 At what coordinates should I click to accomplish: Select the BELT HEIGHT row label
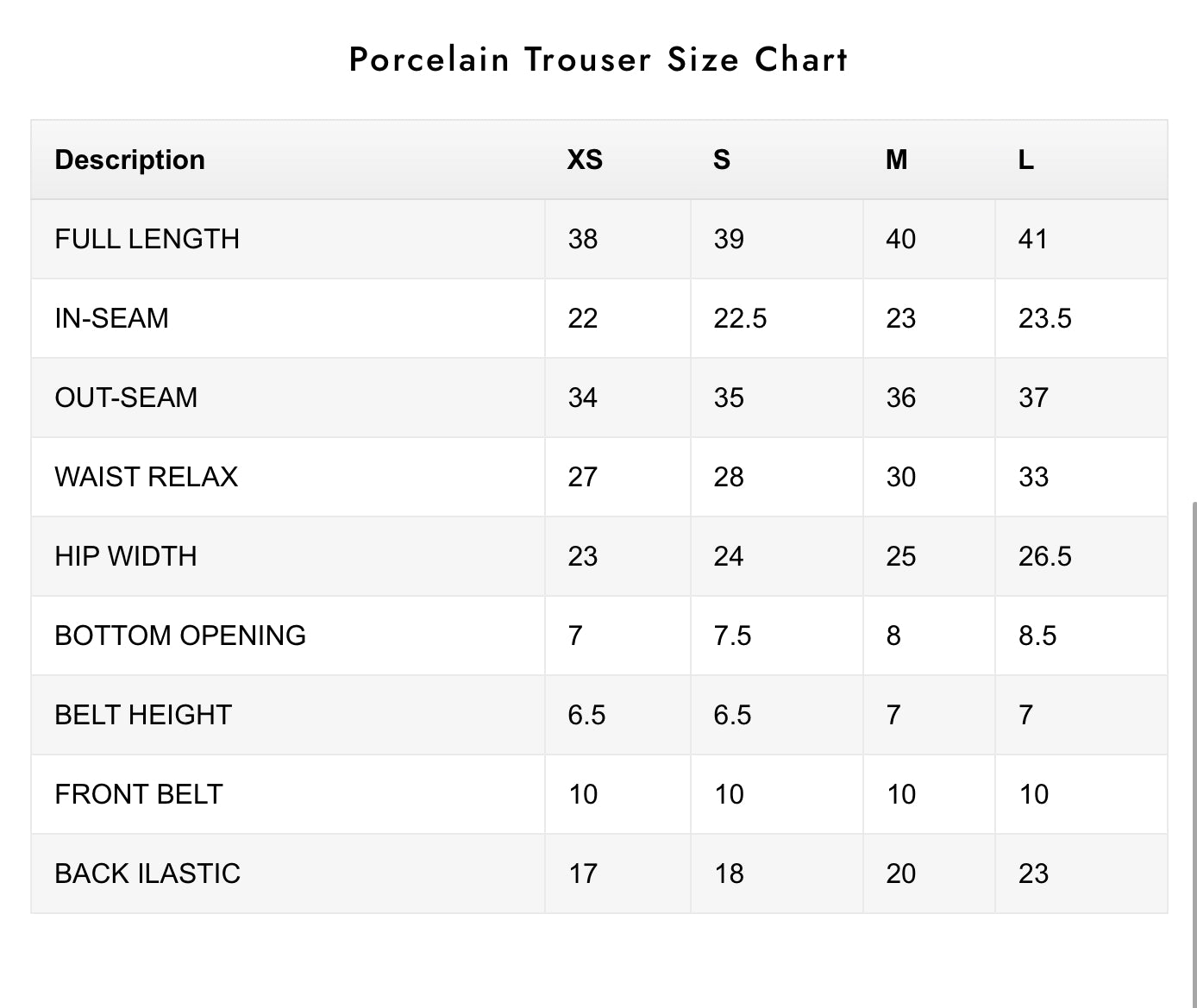click(143, 715)
